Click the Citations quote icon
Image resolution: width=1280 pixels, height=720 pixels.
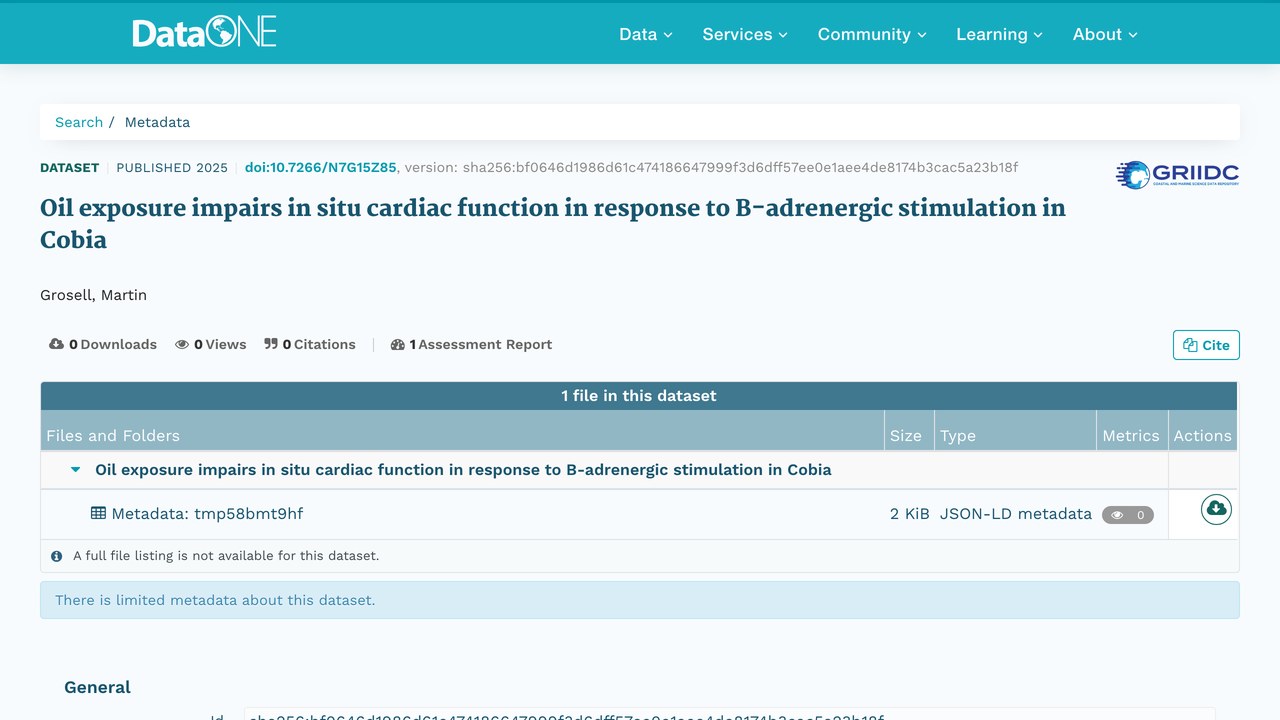click(x=271, y=344)
